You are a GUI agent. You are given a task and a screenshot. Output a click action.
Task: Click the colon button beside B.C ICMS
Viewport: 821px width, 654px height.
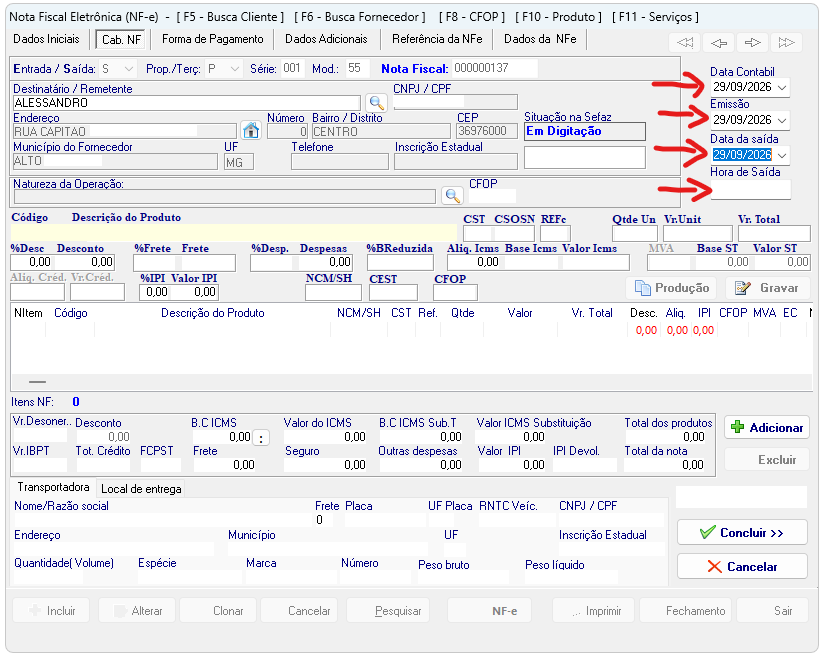click(x=261, y=438)
